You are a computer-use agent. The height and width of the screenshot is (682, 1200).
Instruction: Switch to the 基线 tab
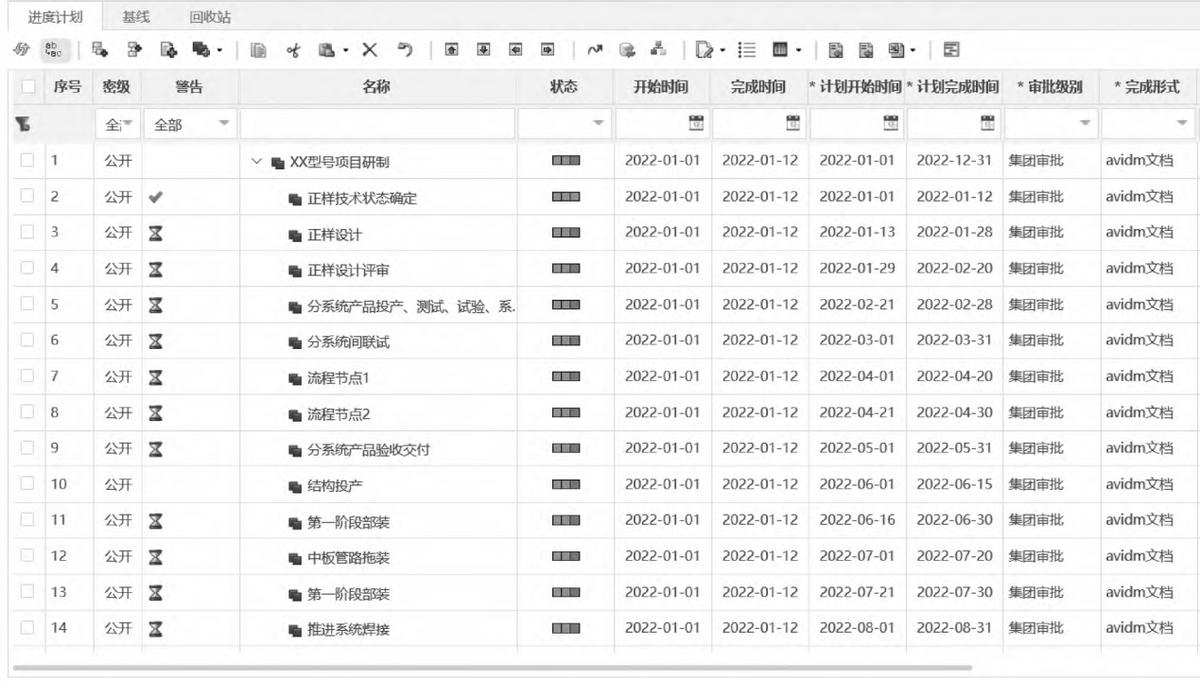point(136,17)
